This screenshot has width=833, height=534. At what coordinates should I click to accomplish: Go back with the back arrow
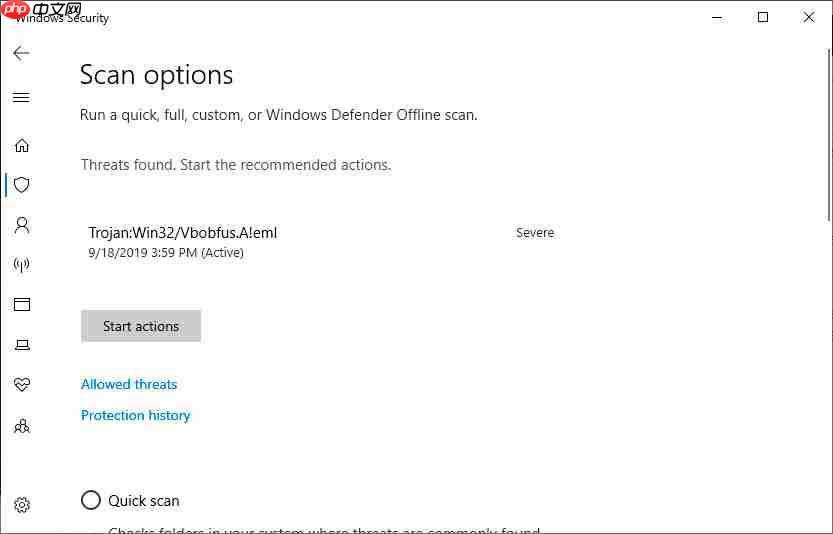(x=21, y=53)
